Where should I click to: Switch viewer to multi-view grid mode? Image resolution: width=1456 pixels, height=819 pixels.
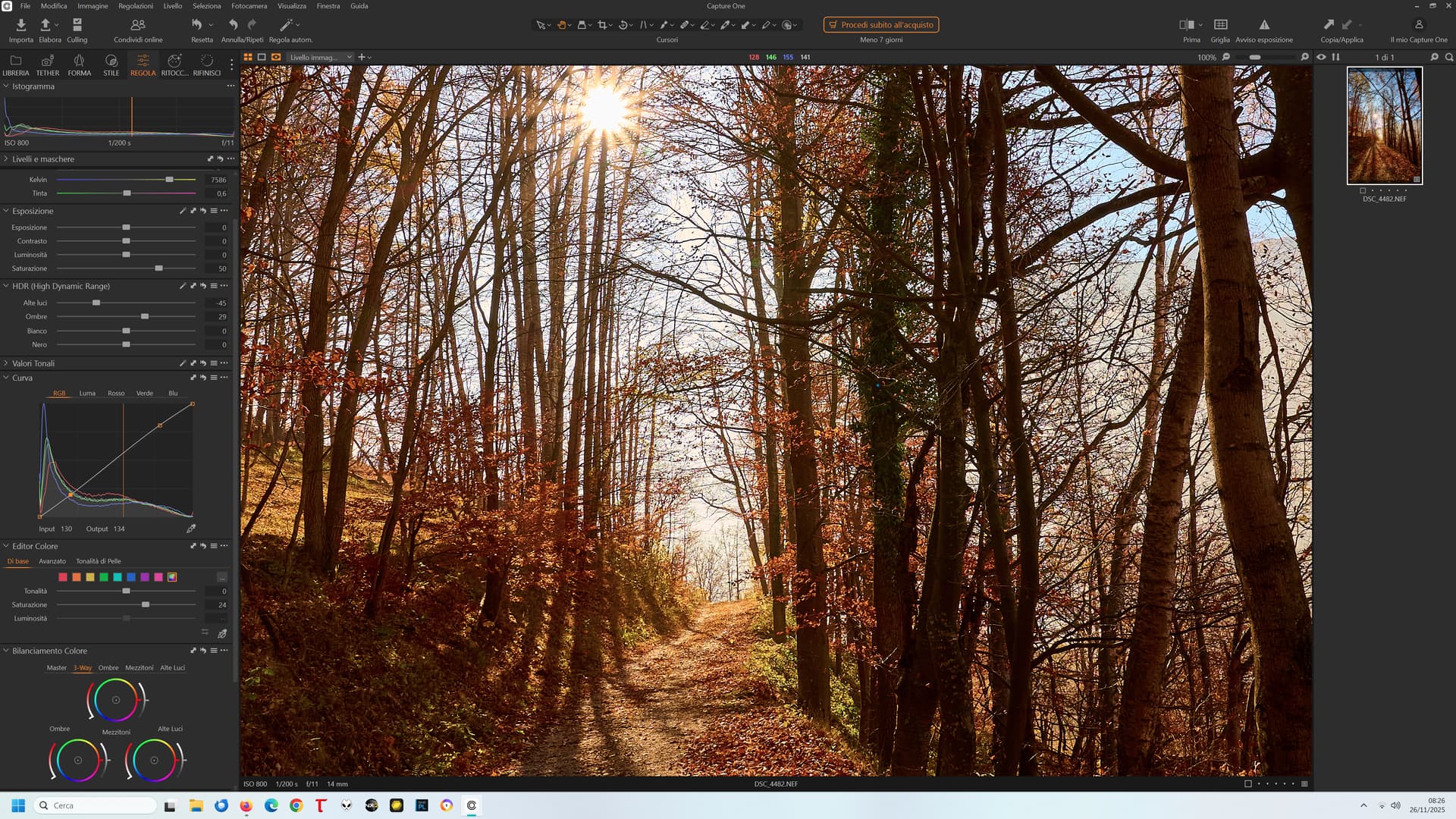point(248,57)
